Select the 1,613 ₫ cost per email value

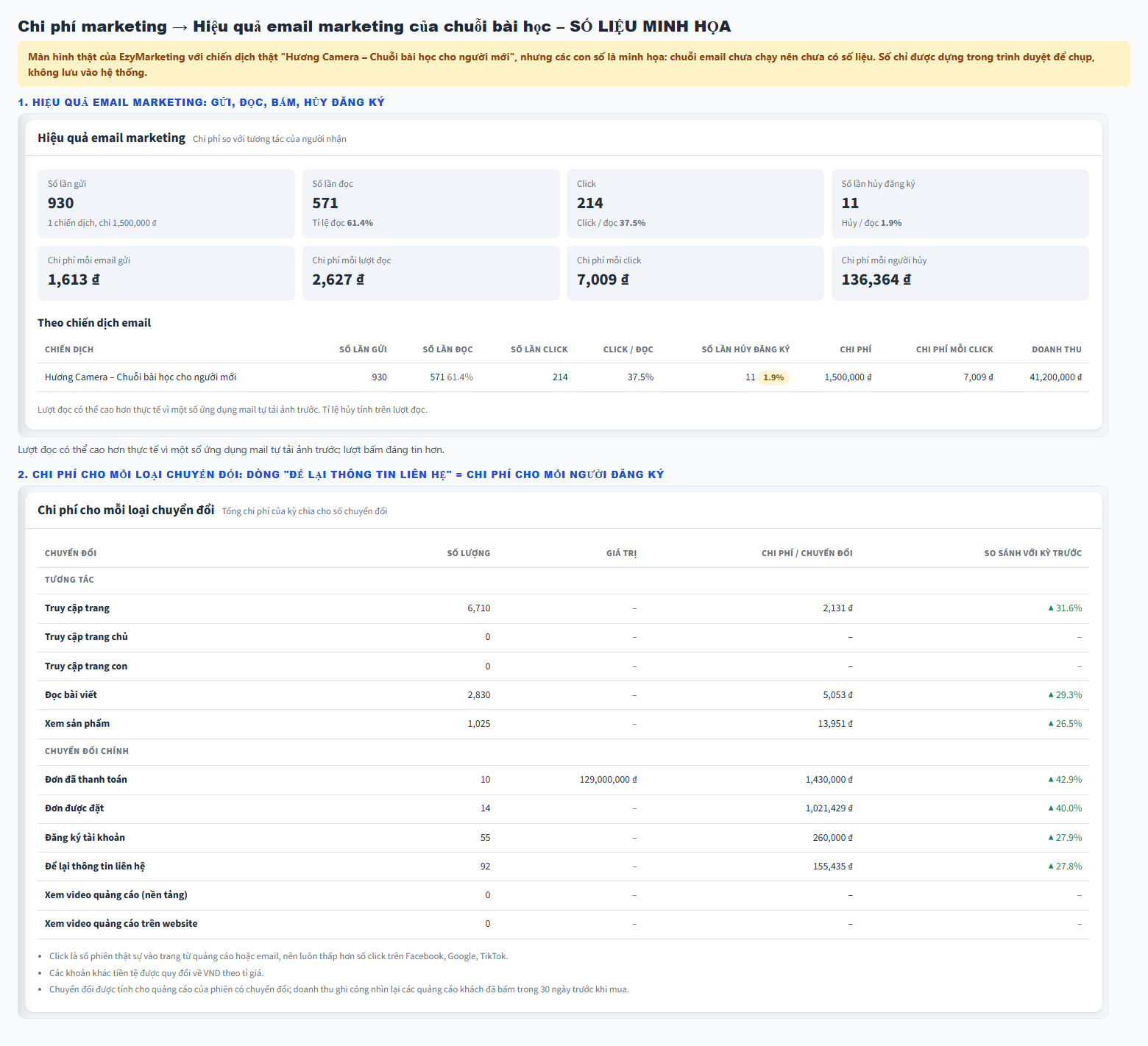click(x=74, y=280)
